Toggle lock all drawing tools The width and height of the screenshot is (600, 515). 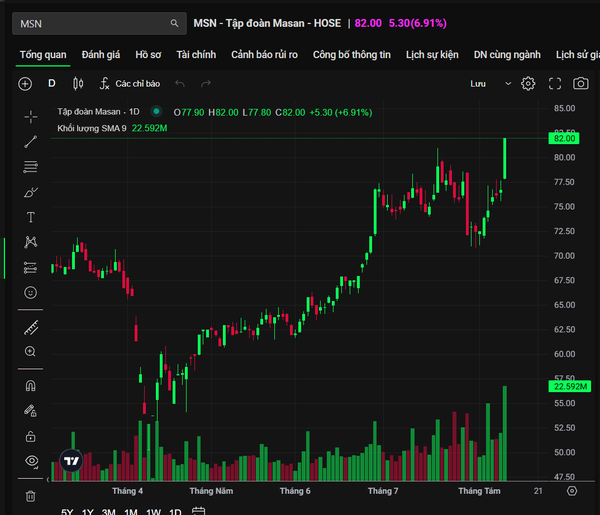31,436
